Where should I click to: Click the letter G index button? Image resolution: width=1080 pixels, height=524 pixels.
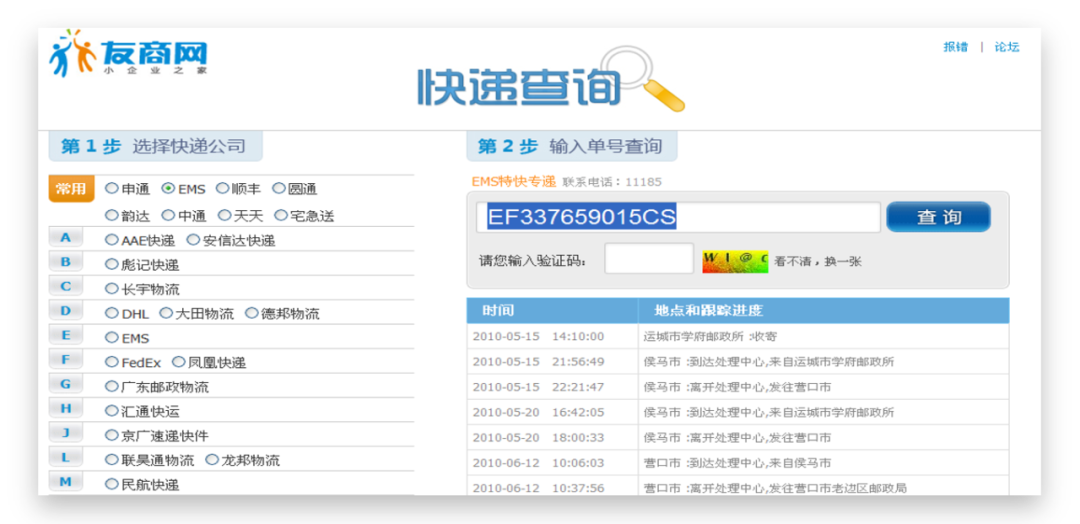pyautogui.click(x=65, y=384)
